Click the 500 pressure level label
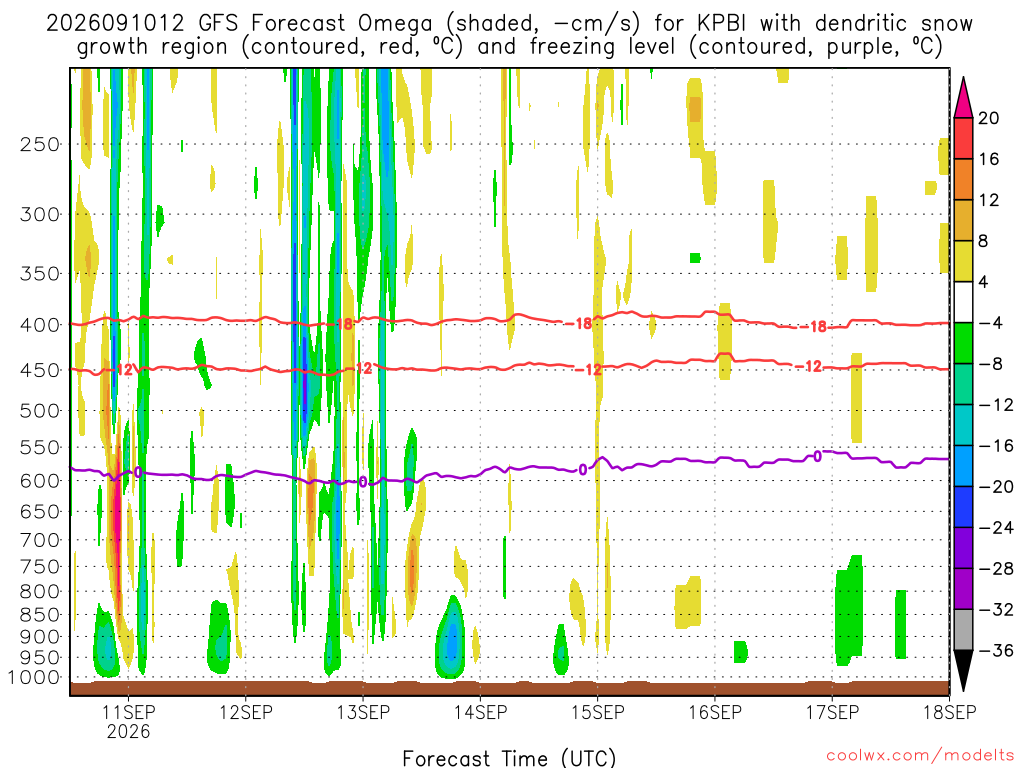 click(40, 411)
